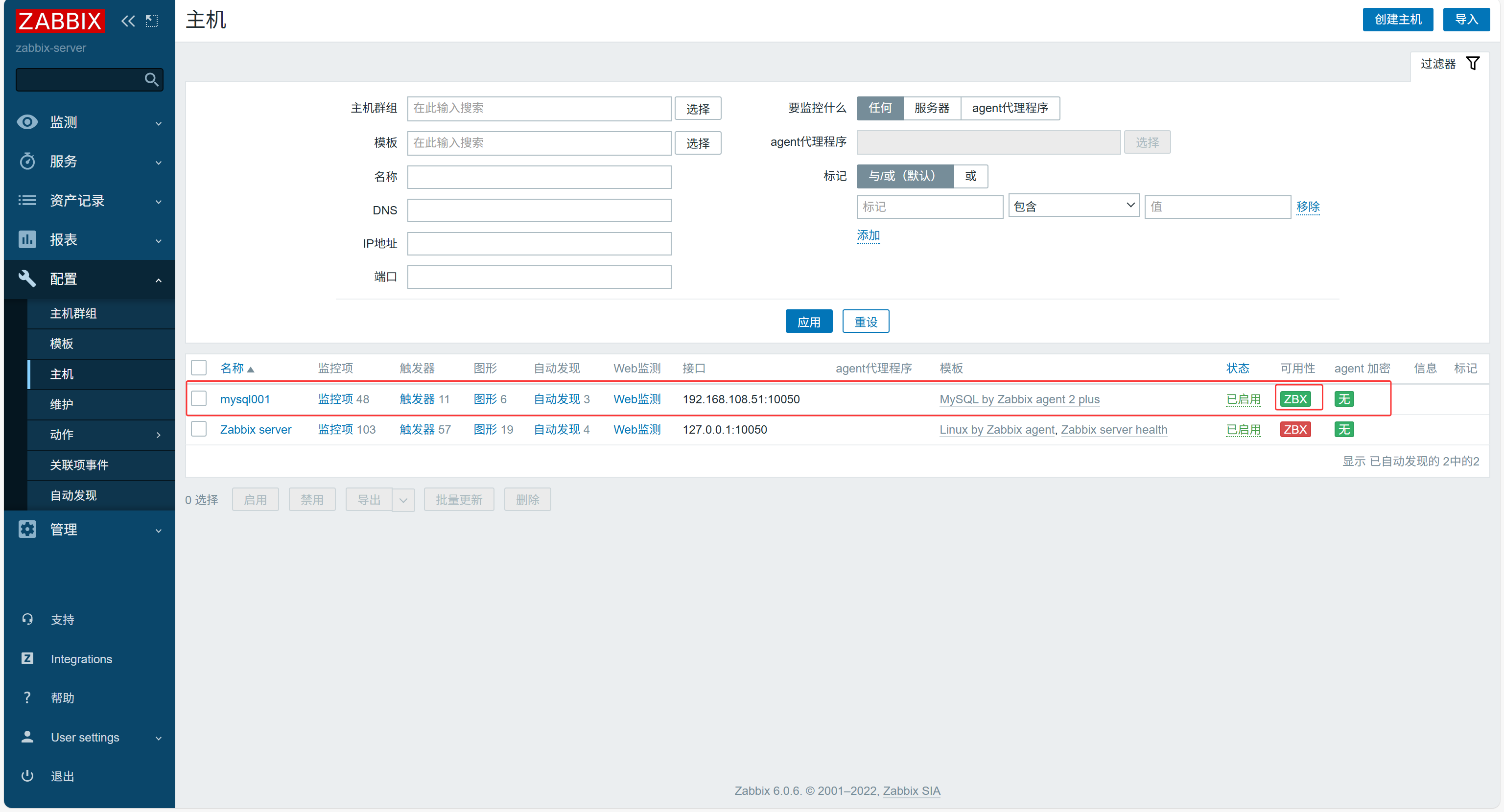The height and width of the screenshot is (812, 1504).
Task: Expand the 管理 menu chevron
Action: click(x=158, y=531)
